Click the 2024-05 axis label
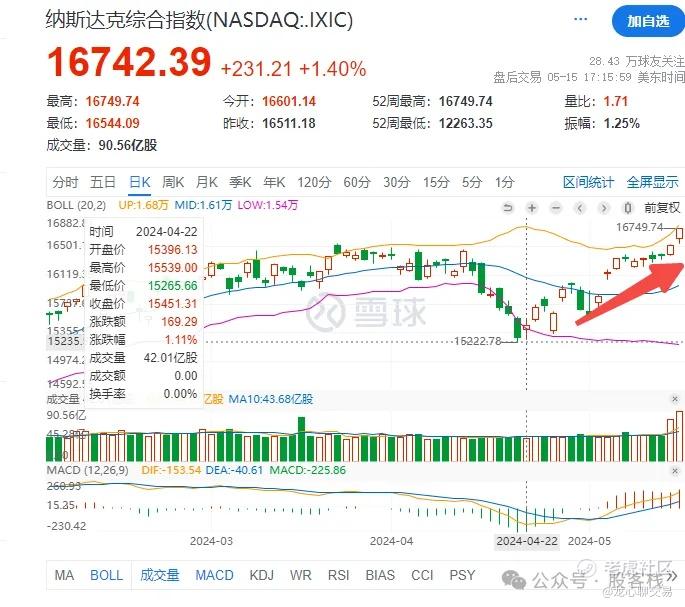The image size is (685, 607). [589, 541]
